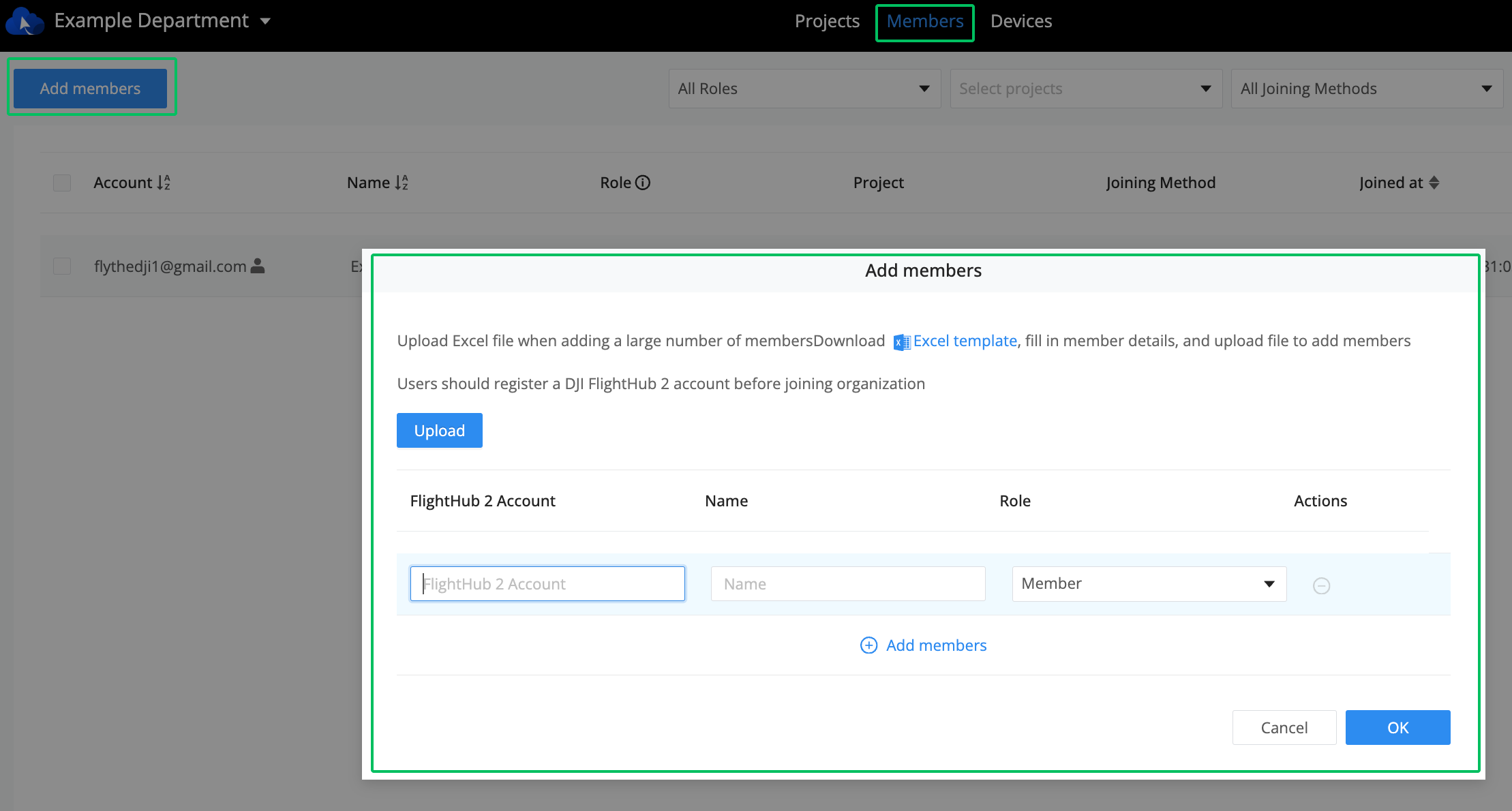Click the plus circle icon to add a row

[868, 645]
